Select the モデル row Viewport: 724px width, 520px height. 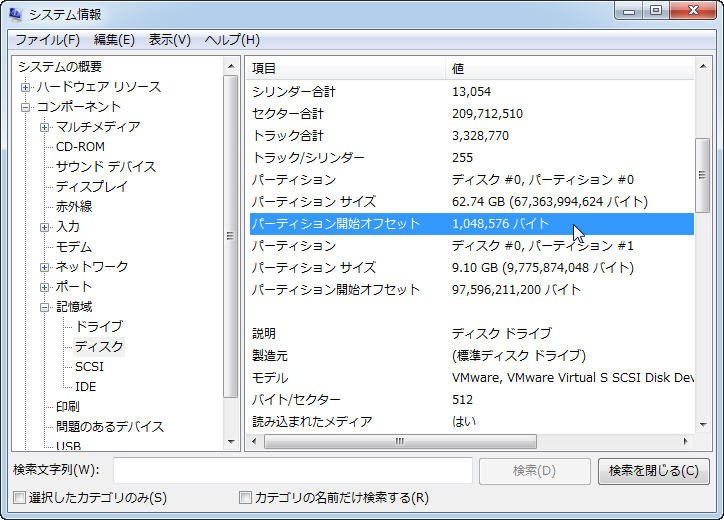tap(471, 378)
